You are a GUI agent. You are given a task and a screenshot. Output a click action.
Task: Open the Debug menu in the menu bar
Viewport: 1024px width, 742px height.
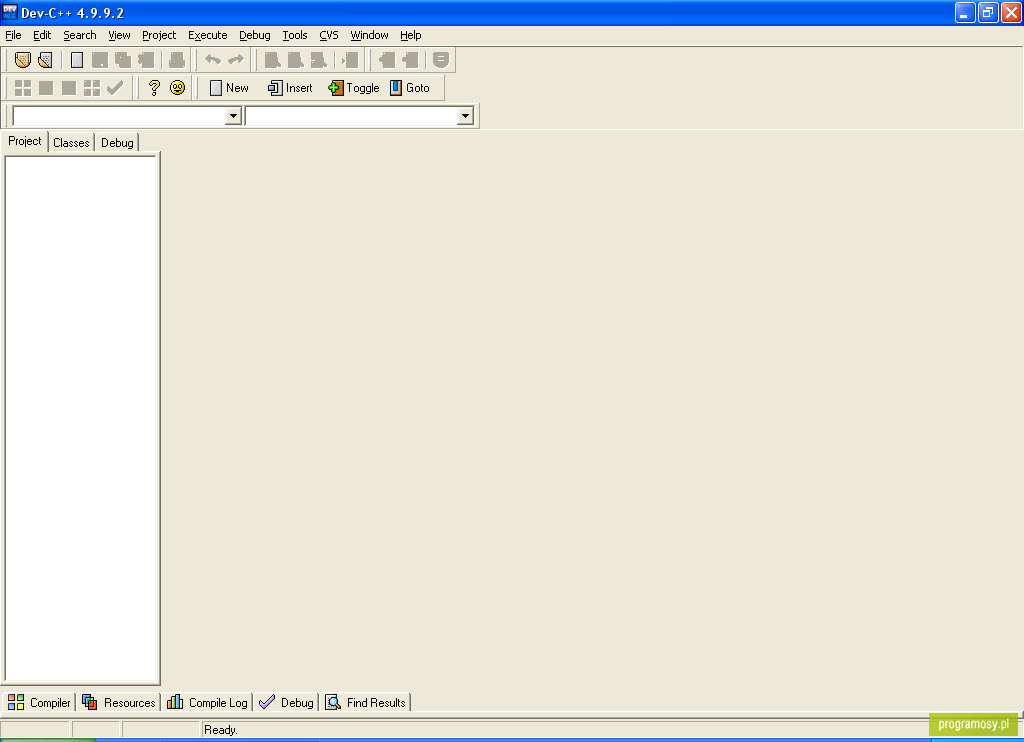(x=255, y=35)
